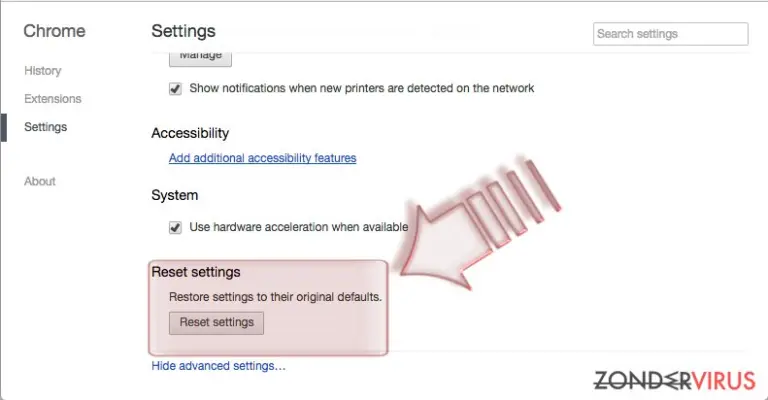Click the Chrome title in sidebar
Screen dimensions: 768x400
(54, 31)
